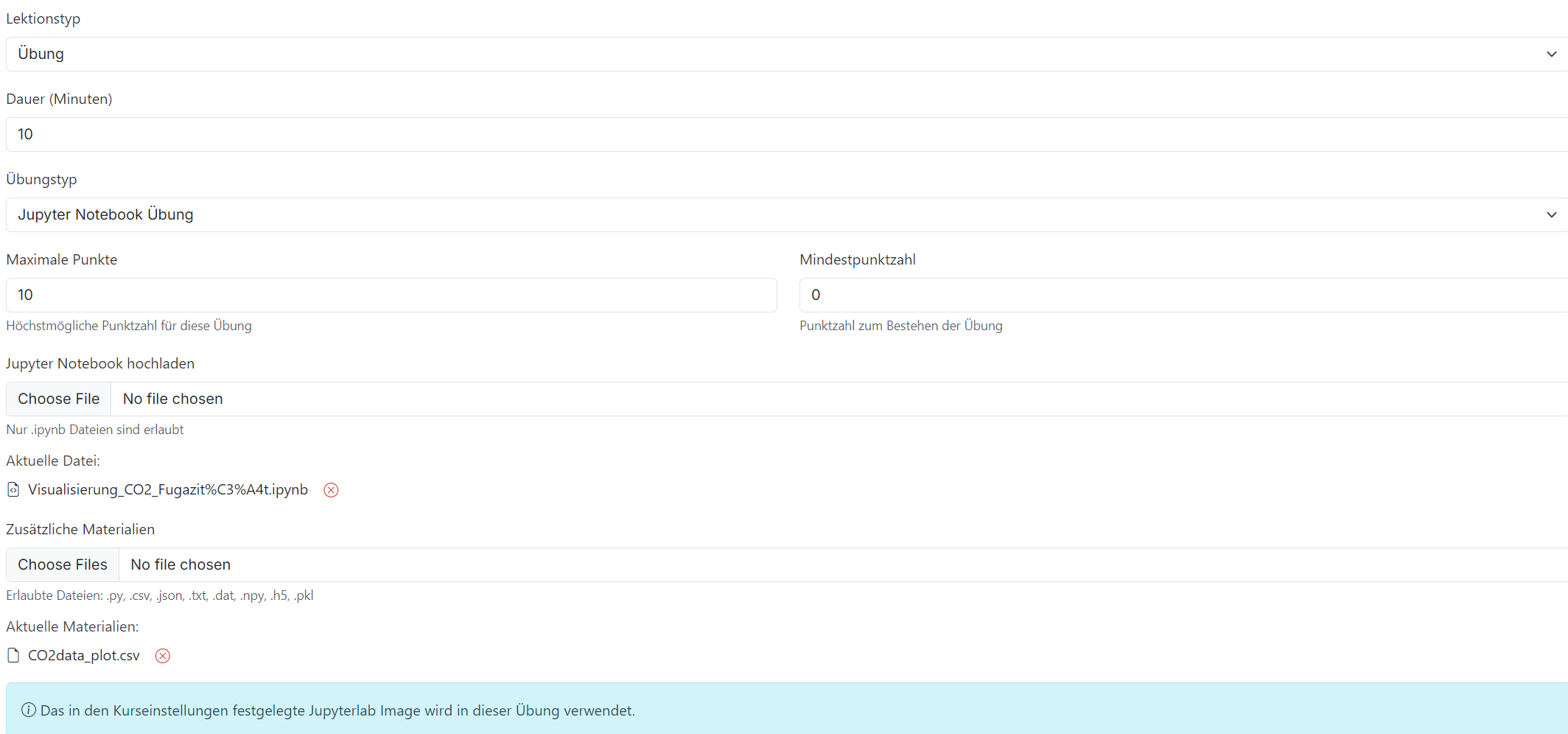Click the document icon beside CO2data_plot.csv
Viewport: 1568px width, 734px height.
coord(13,655)
